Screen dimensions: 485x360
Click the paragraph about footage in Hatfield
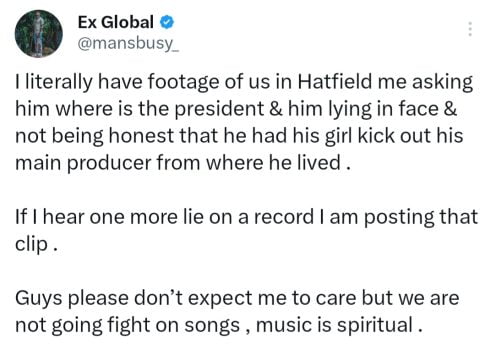[x=244, y=122]
